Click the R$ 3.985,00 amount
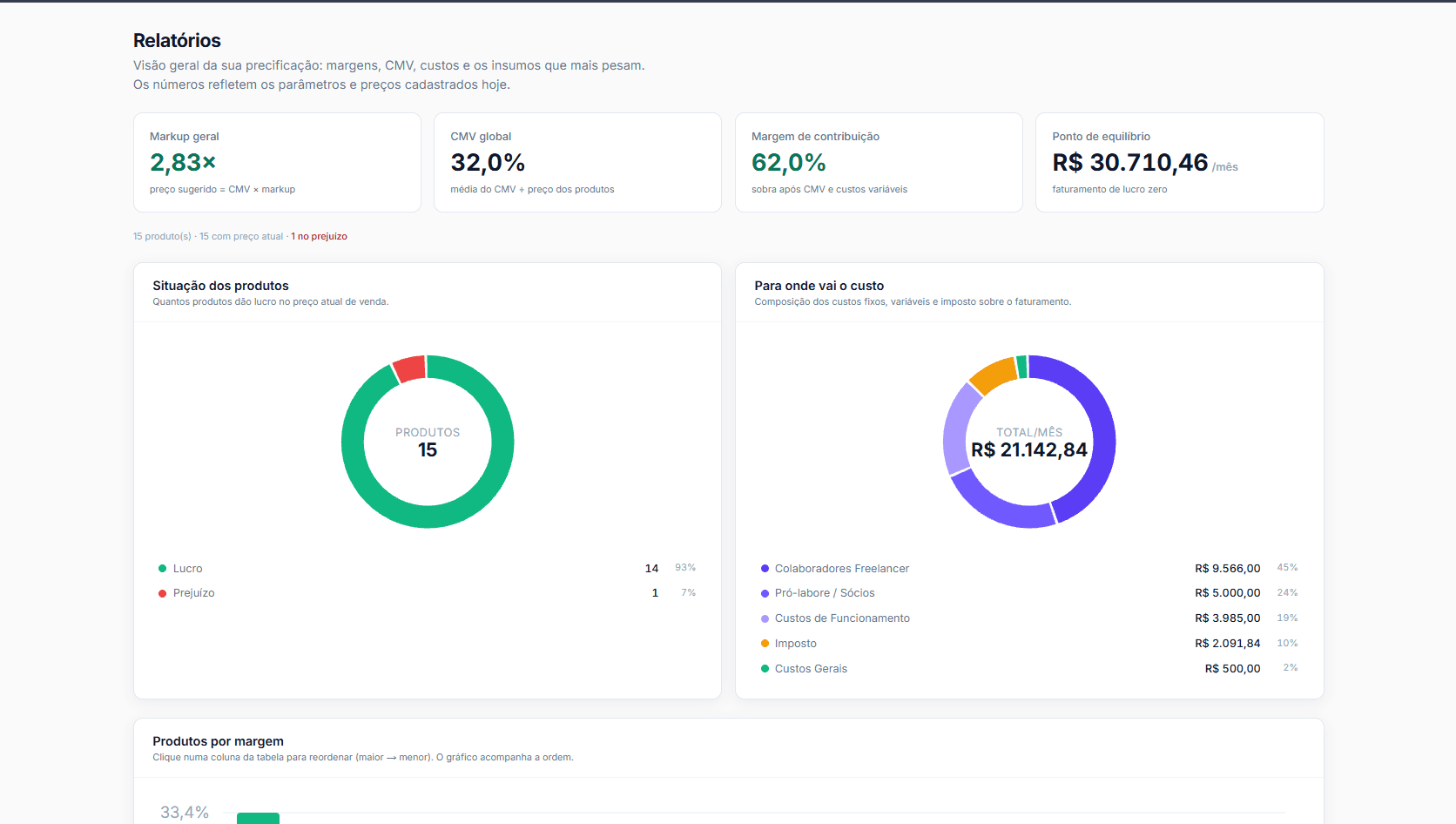This screenshot has width=1456, height=824. click(1227, 618)
